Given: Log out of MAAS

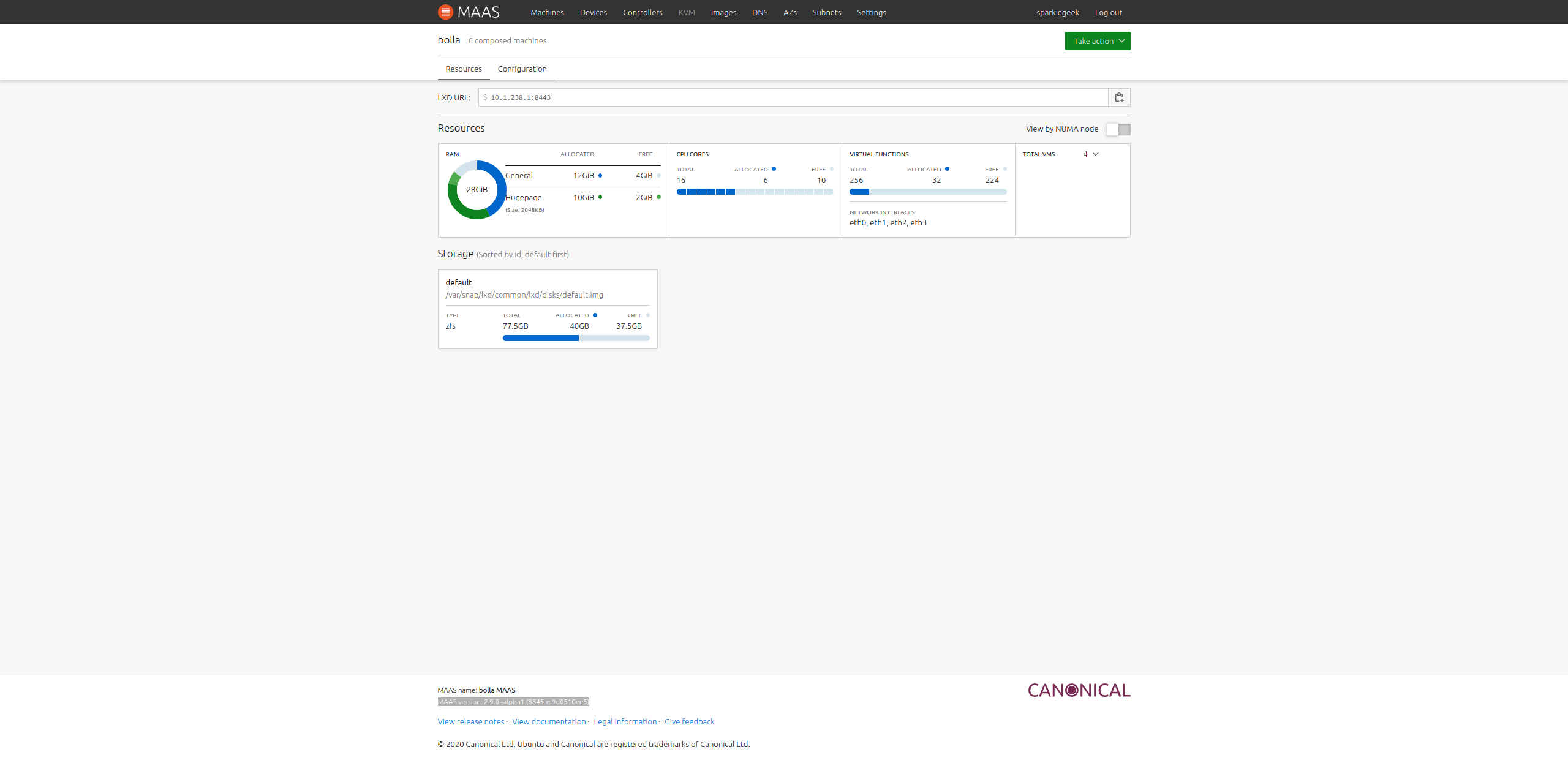Looking at the screenshot, I should [1107, 12].
